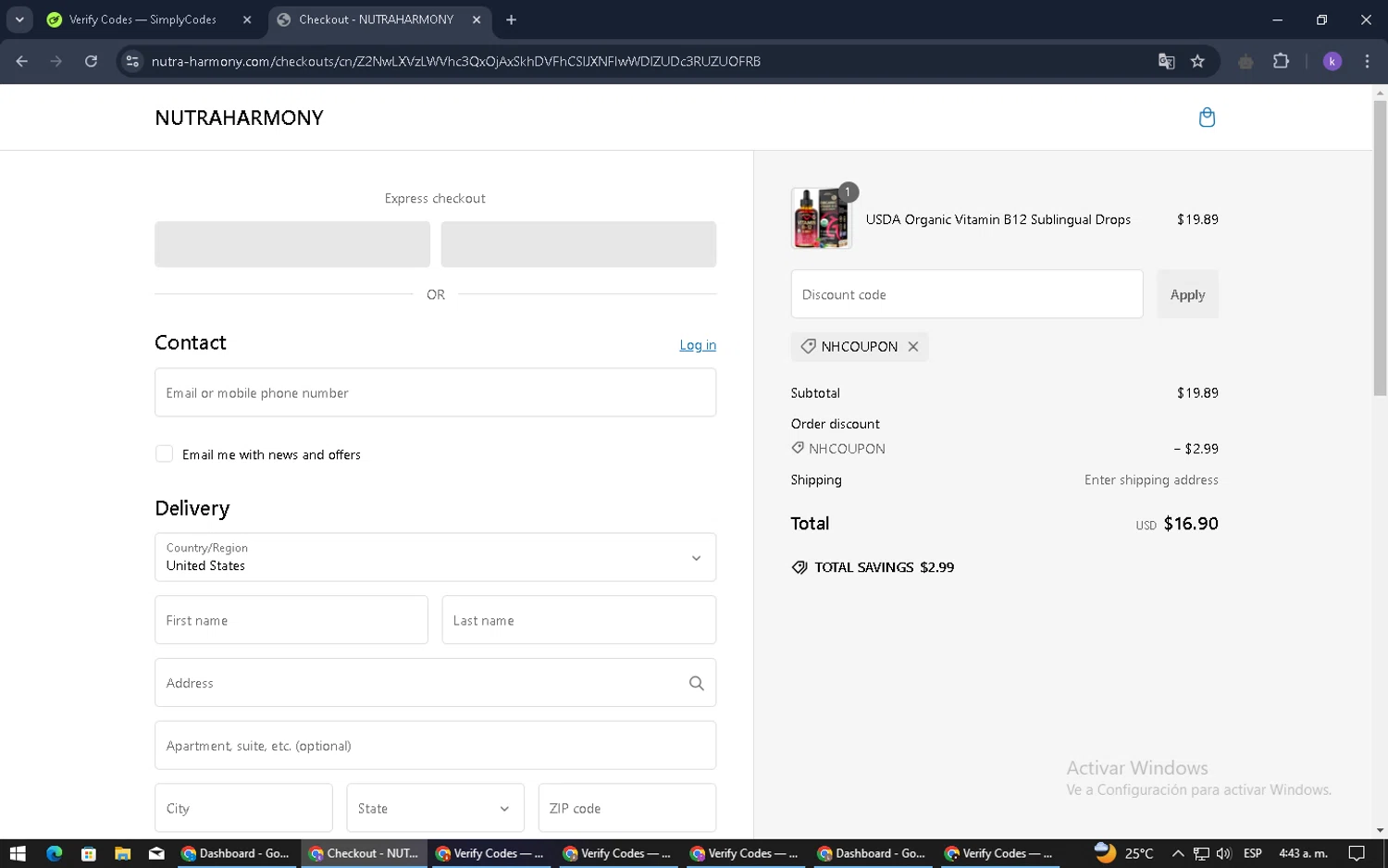
Task: Open the tab search dropdown arrow
Action: [19, 19]
